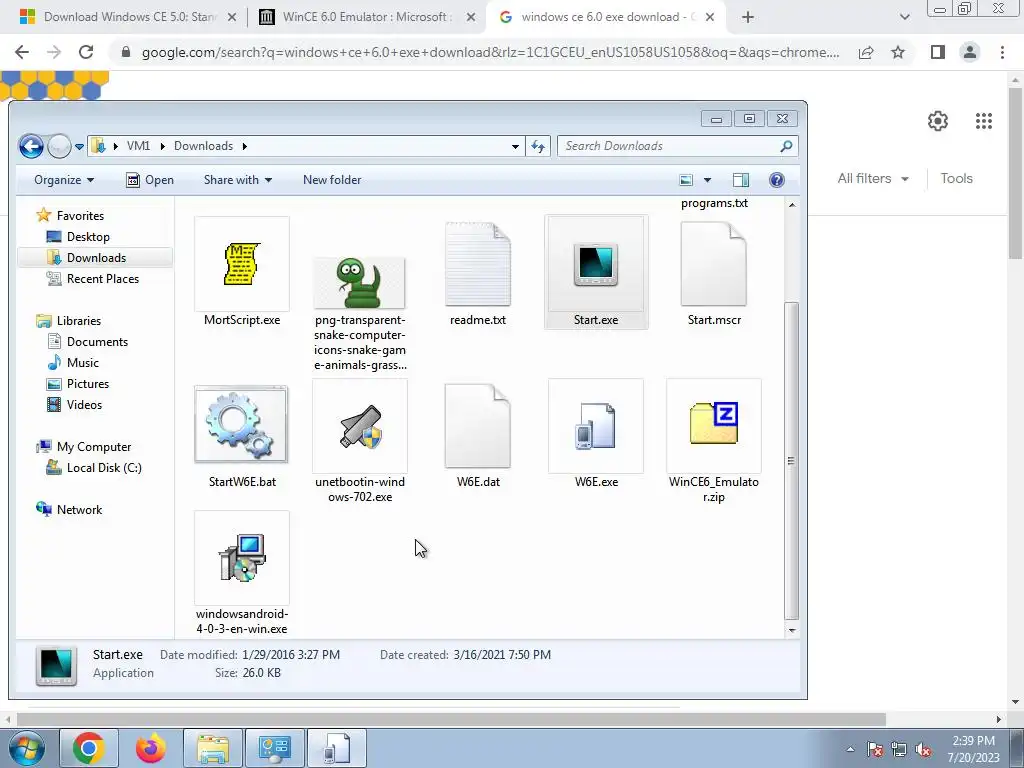Select the StartW6E.bat gears icon
Screen dimensions: 1024x768
241,424
